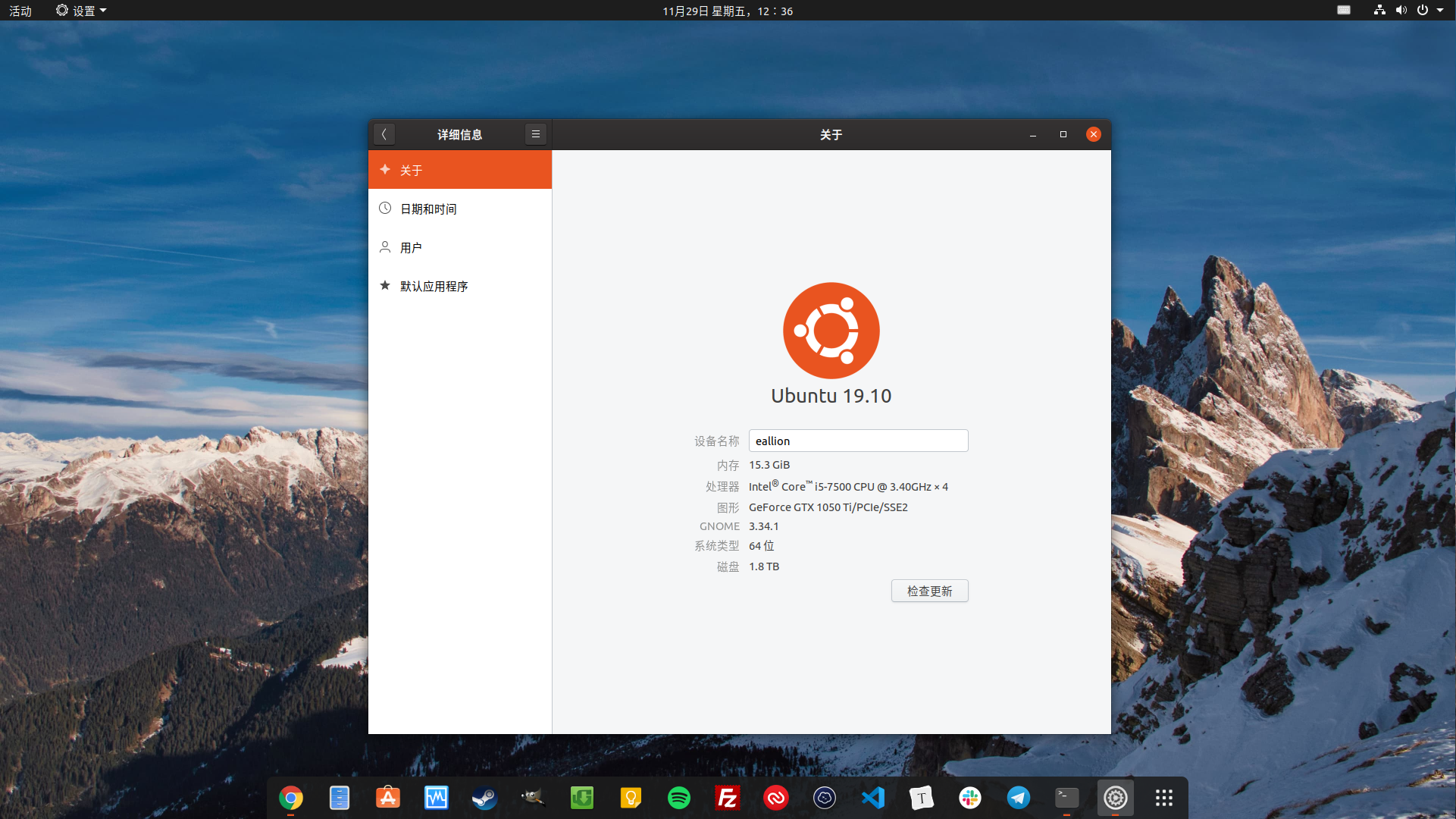Click the 64 位 system type value
1456x819 pixels.
(762, 546)
